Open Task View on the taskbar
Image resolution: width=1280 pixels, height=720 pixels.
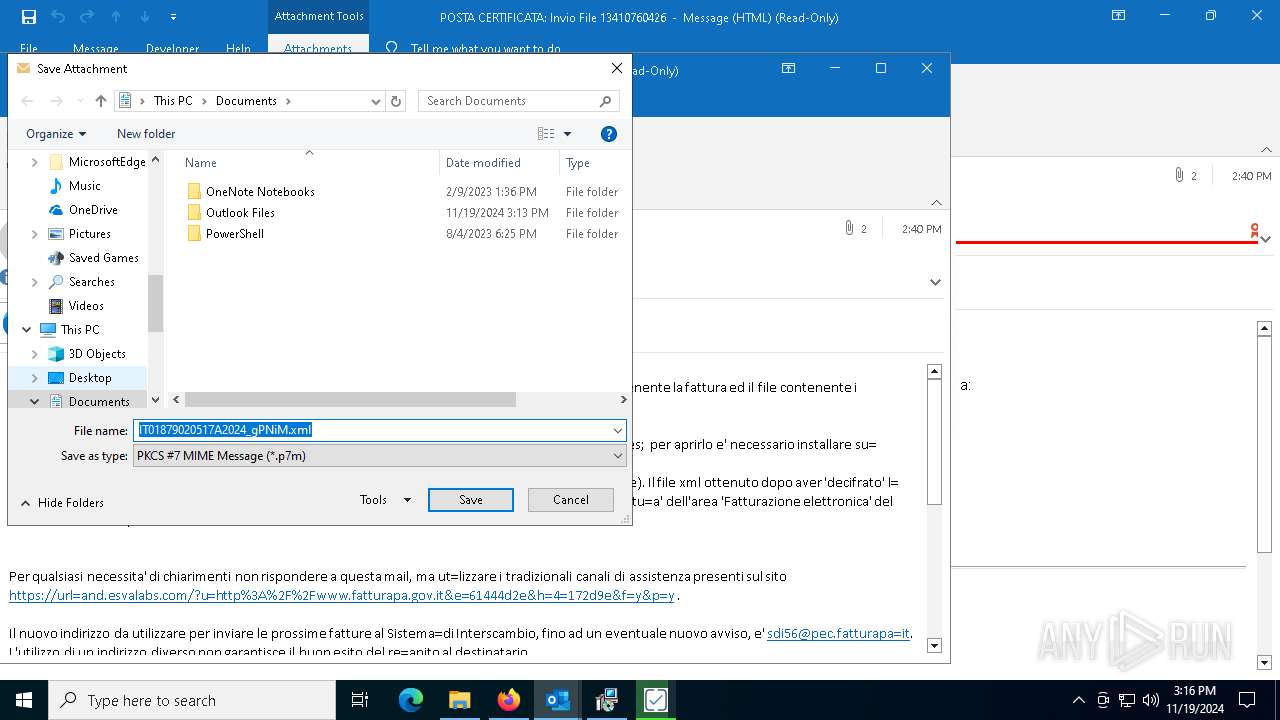click(x=360, y=700)
